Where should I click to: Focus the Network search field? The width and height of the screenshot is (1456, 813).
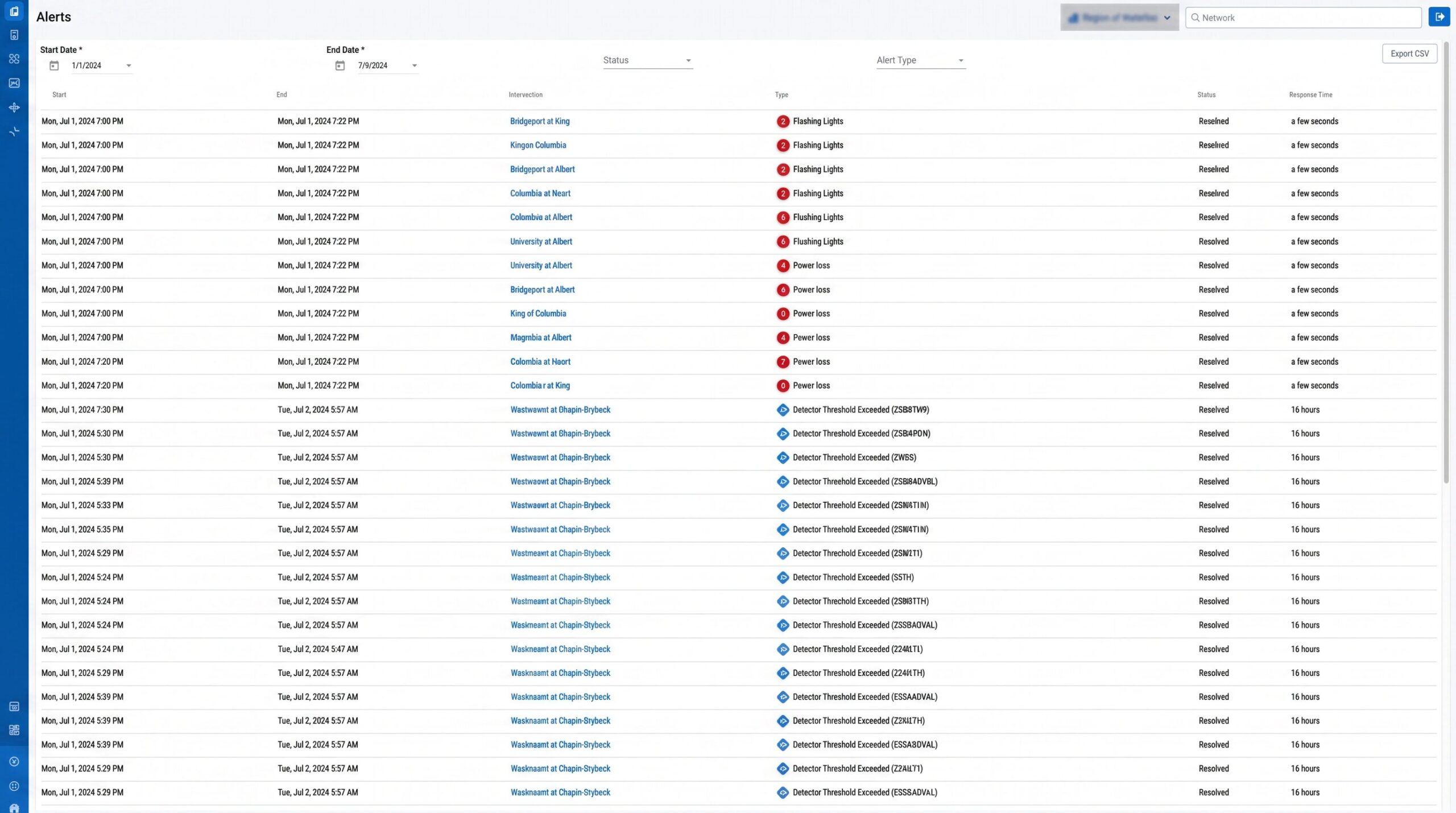[1304, 18]
